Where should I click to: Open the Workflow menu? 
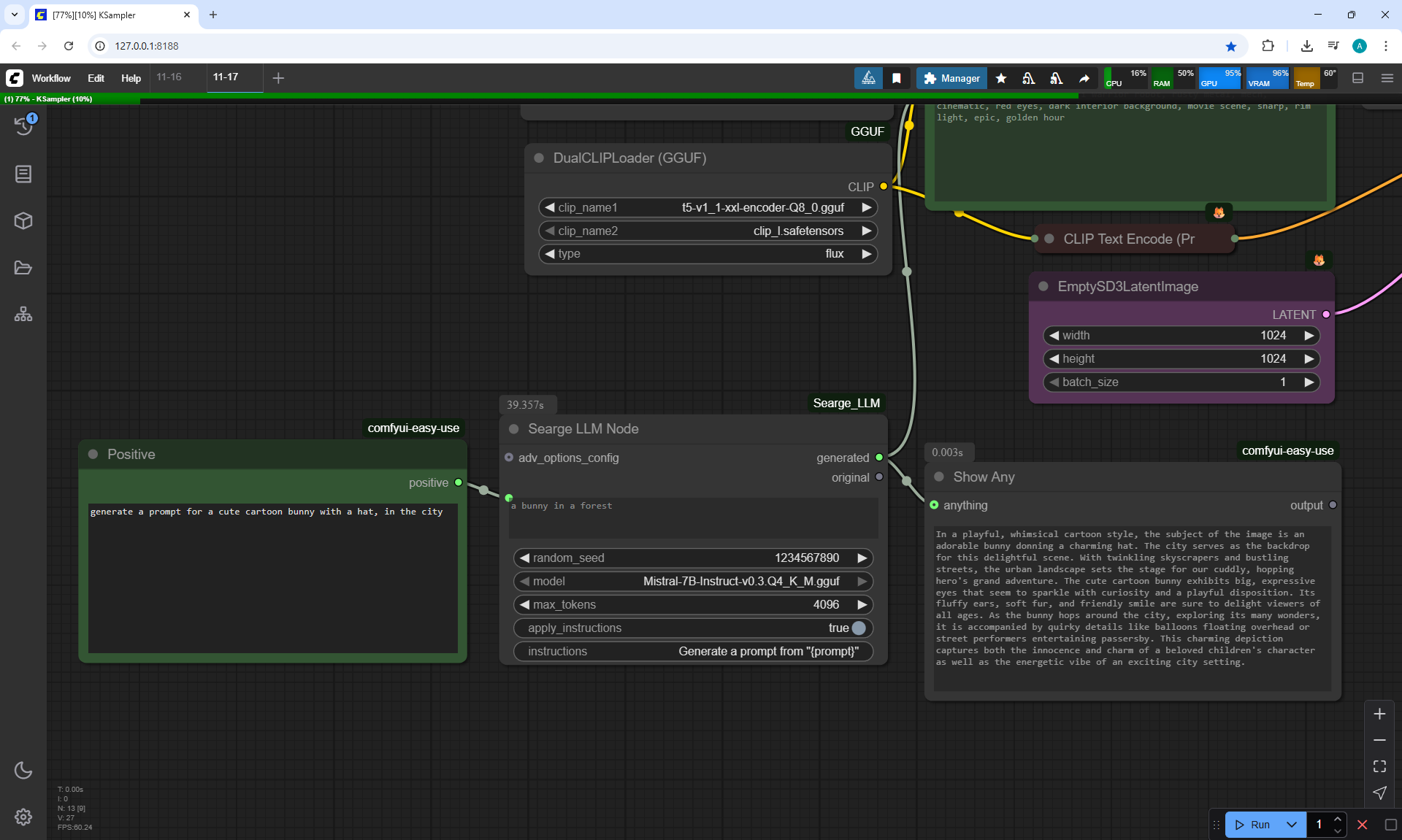(51, 78)
